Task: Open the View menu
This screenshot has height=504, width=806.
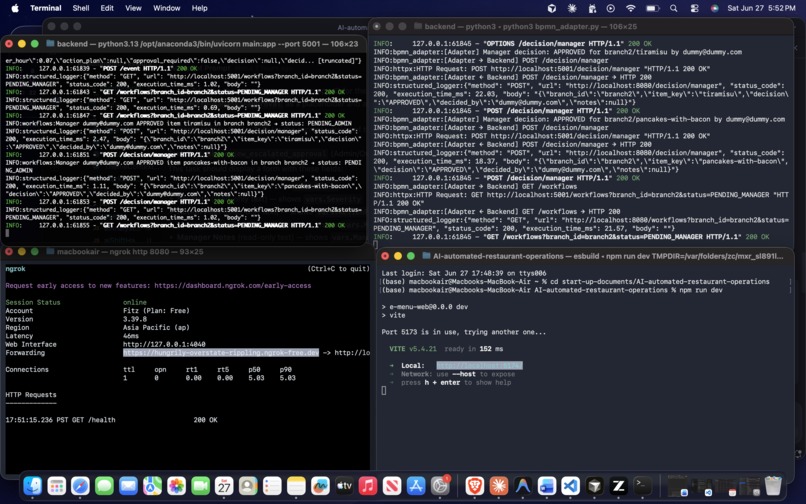Action: (133, 8)
